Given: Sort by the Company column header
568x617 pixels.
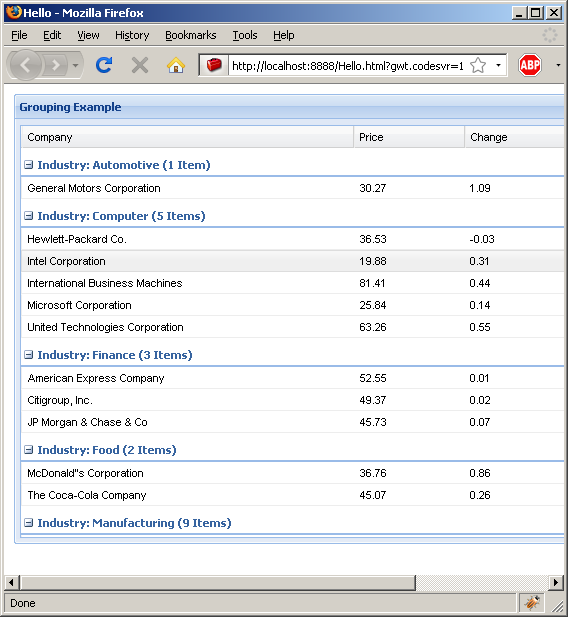Looking at the screenshot, I should click(x=187, y=137).
